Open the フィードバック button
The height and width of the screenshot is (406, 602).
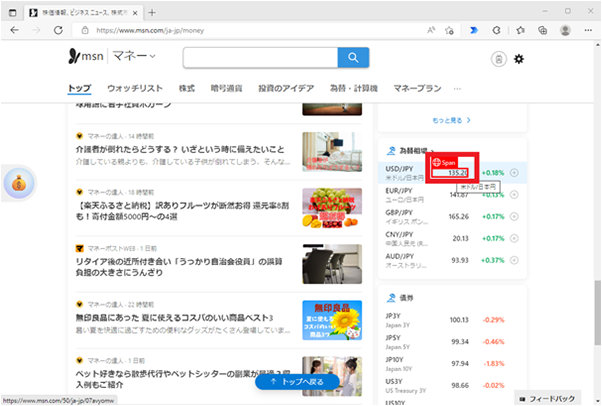(547, 399)
